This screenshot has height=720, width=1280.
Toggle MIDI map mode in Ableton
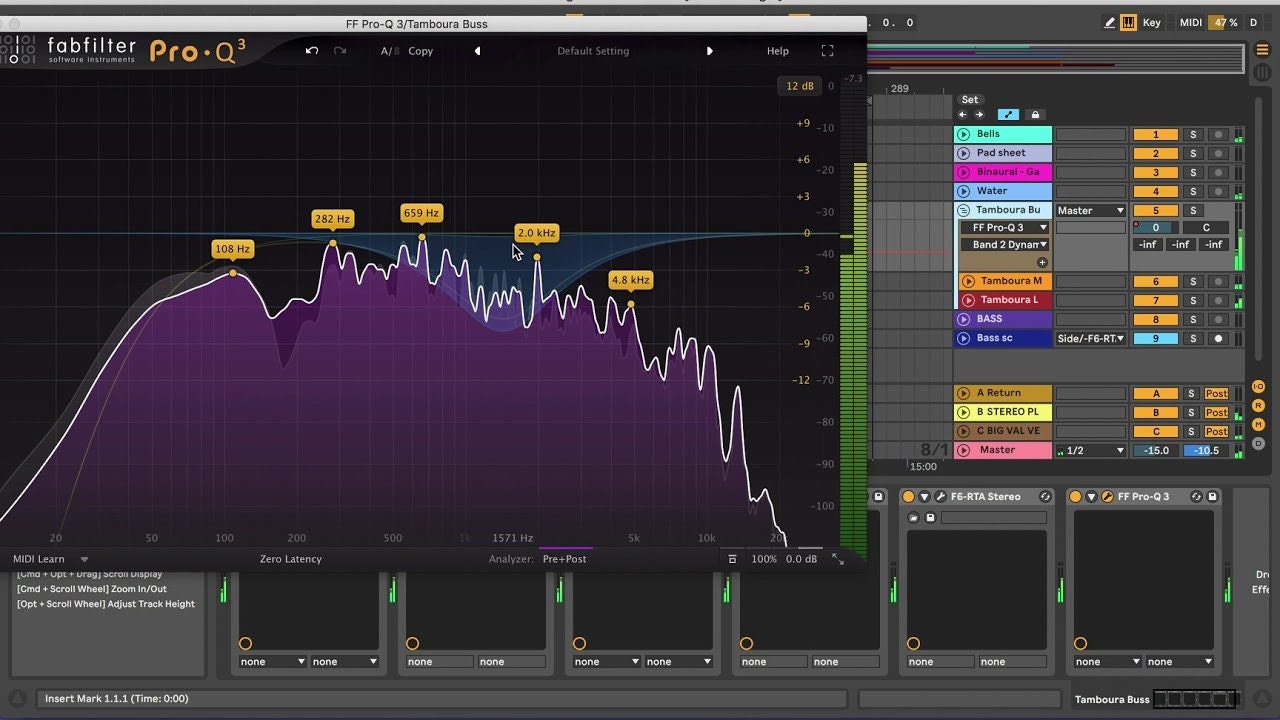click(1191, 22)
